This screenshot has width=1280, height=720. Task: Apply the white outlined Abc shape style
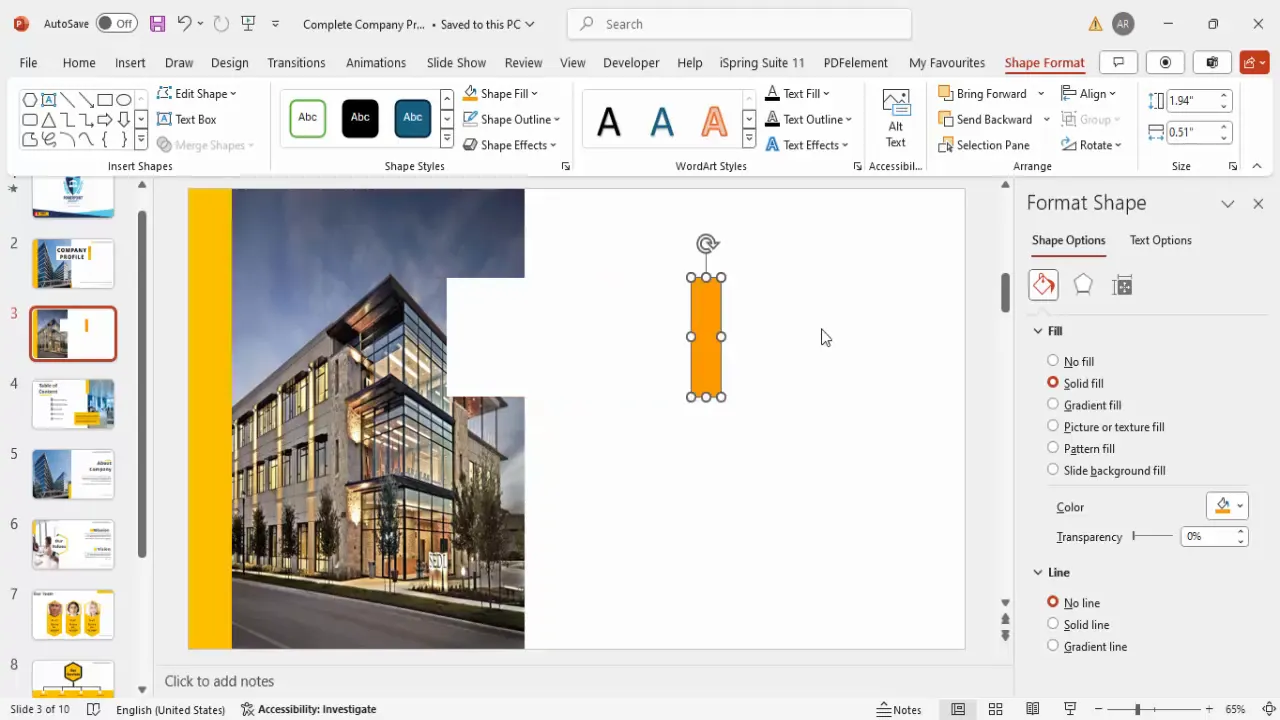308,118
